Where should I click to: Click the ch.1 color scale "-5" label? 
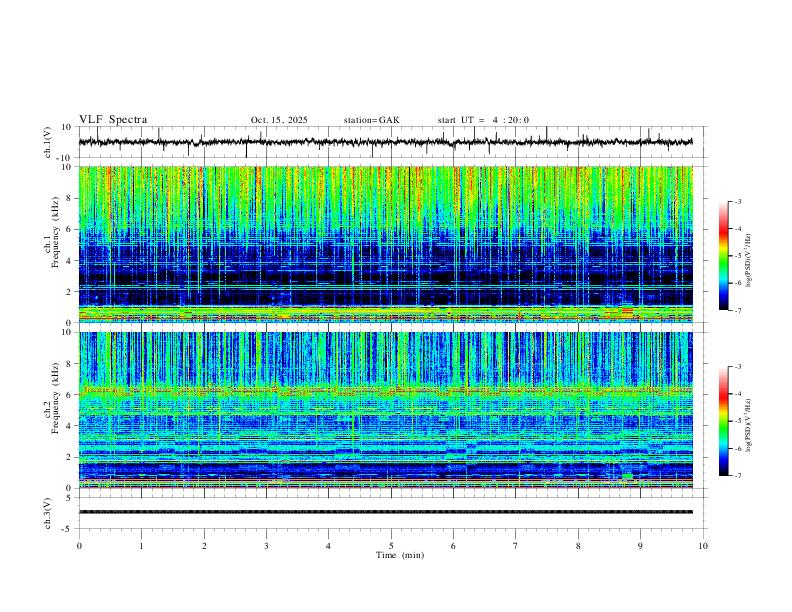pyautogui.click(x=737, y=256)
